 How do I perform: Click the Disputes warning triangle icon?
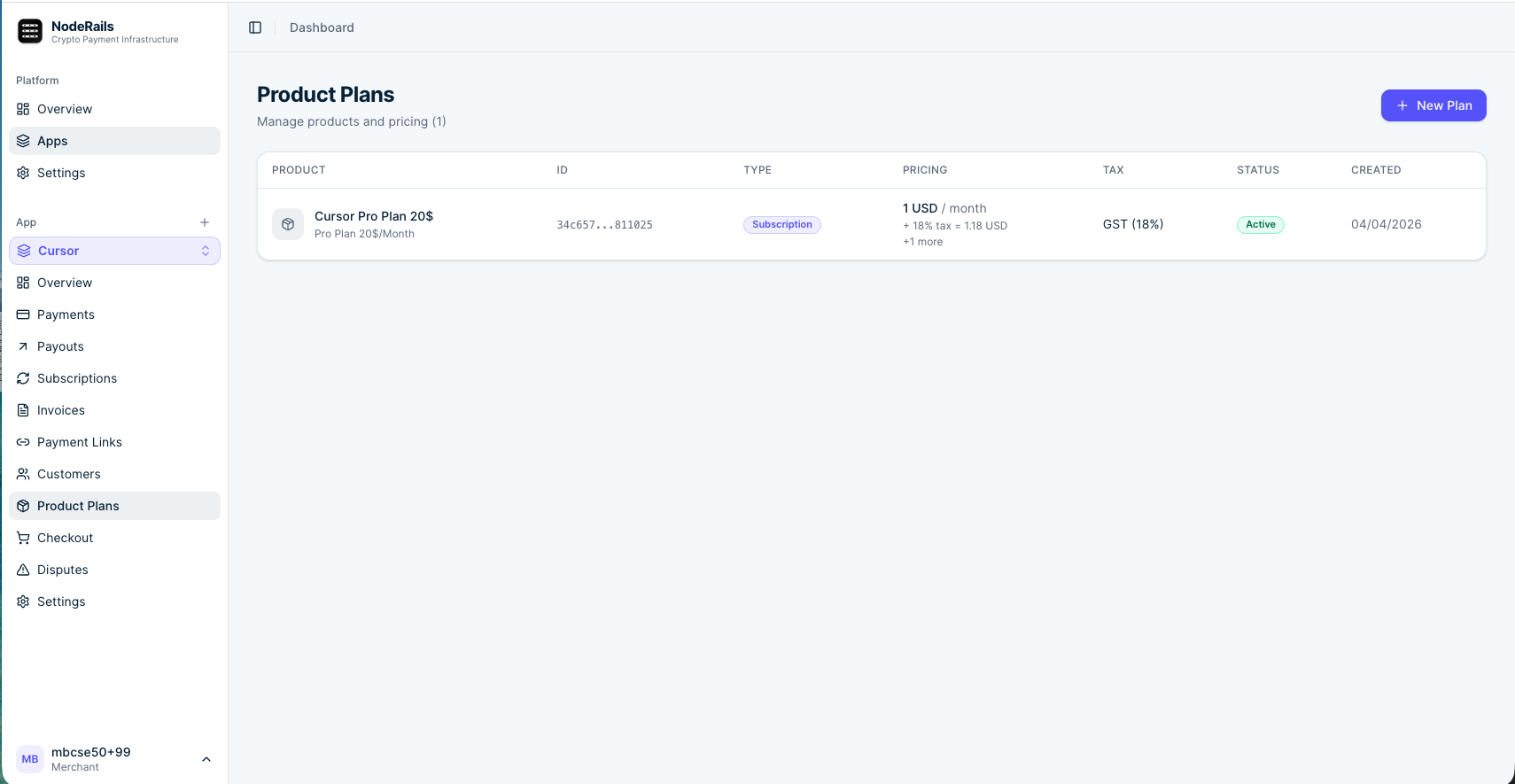pyautogui.click(x=23, y=570)
